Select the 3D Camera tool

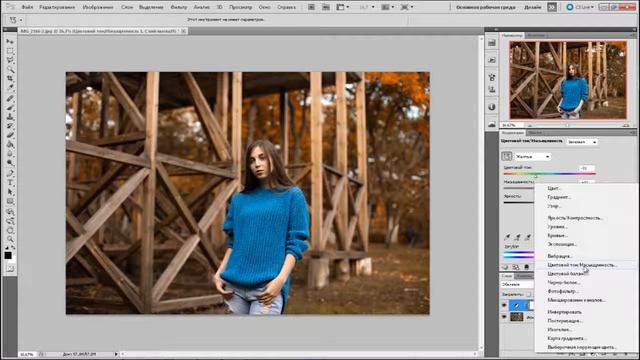(x=10, y=221)
